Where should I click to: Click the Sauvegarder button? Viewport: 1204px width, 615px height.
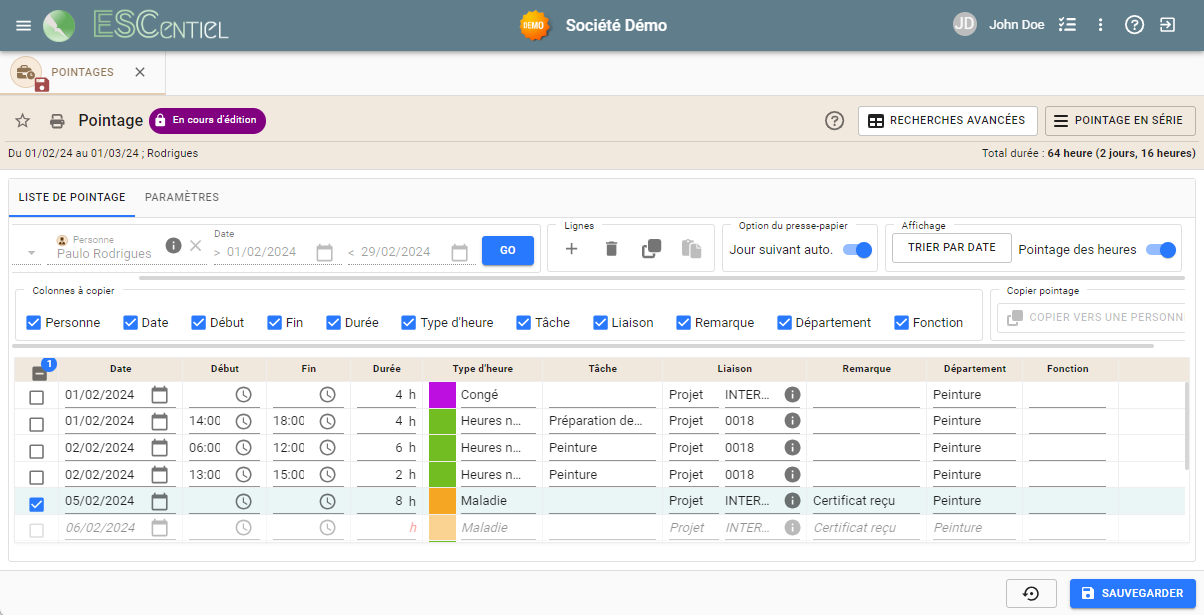click(1132, 593)
